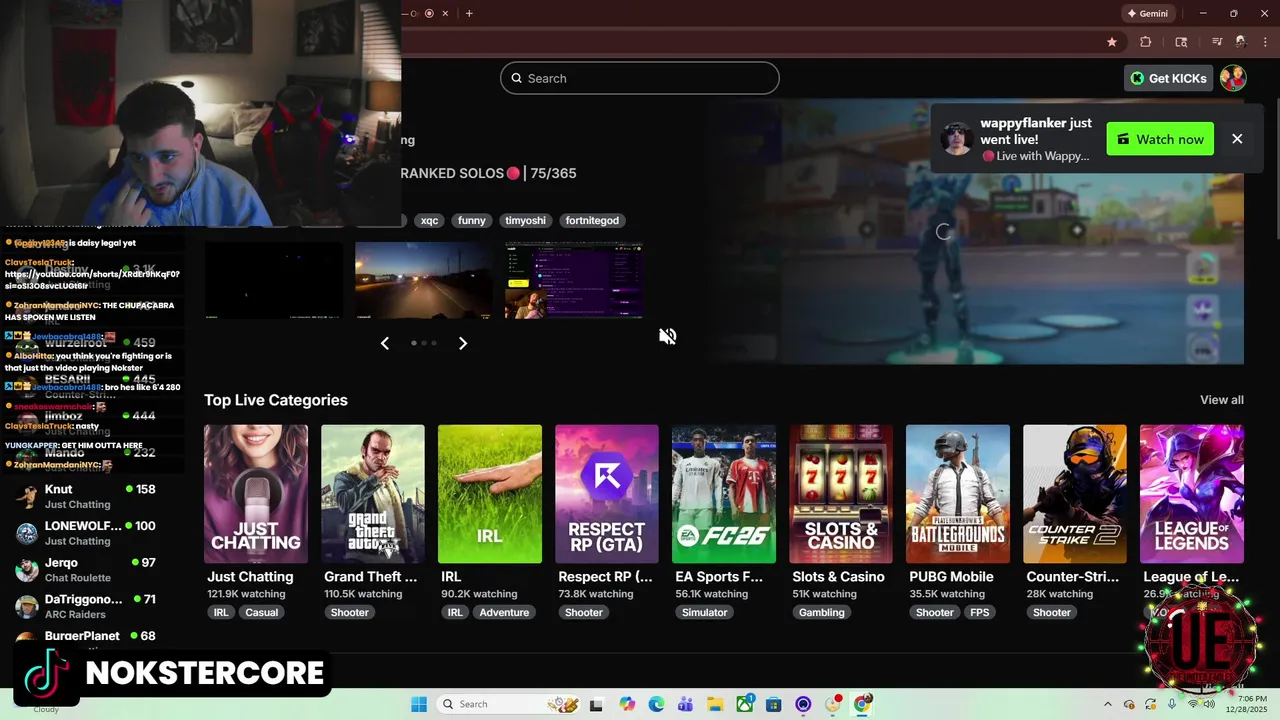The height and width of the screenshot is (720, 1280).
Task: Click the Adventure tag under IRL
Action: tap(504, 612)
